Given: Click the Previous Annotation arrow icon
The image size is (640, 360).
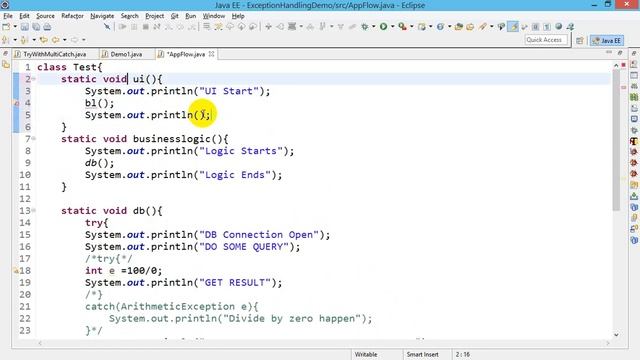Looking at the screenshot, I should [x=24, y=40].
